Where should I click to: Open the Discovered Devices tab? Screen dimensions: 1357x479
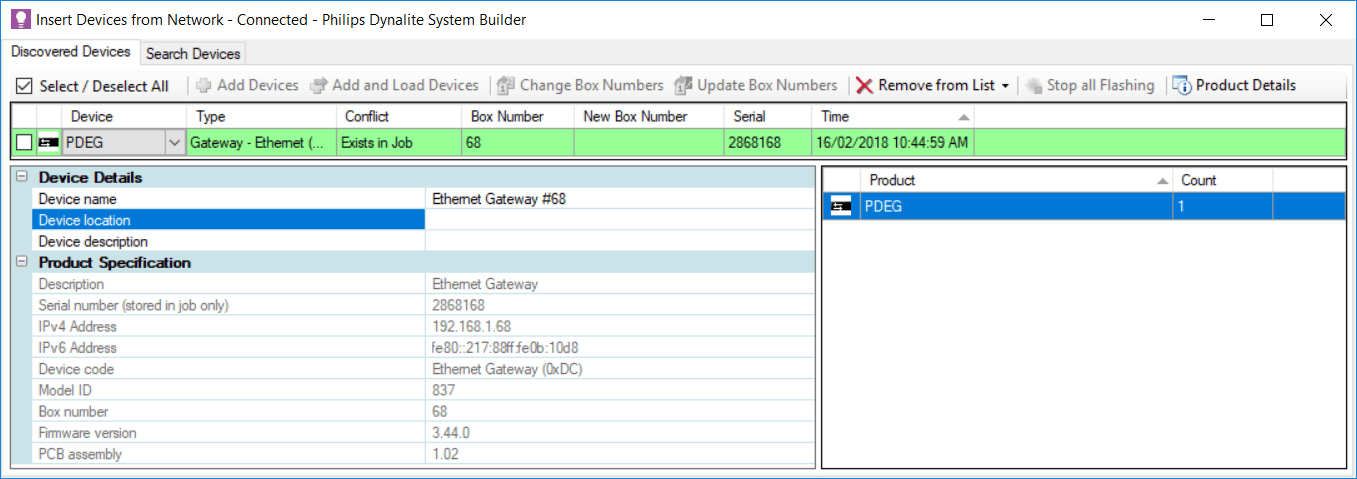[x=71, y=52]
